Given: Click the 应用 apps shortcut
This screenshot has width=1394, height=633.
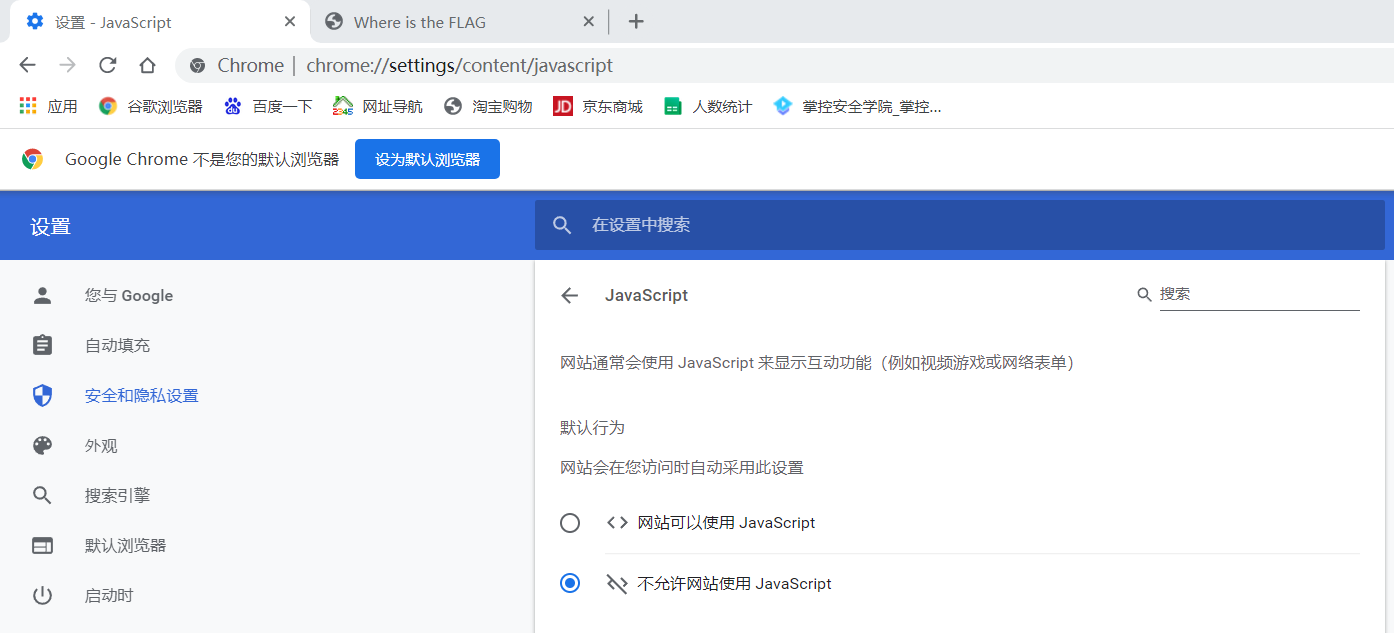Looking at the screenshot, I should click(47, 106).
